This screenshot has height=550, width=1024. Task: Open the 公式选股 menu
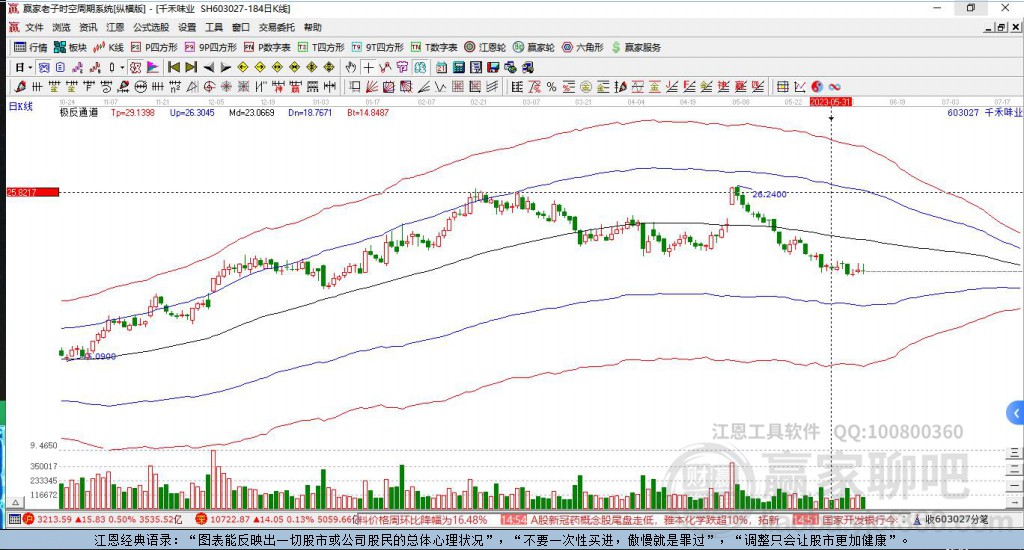coord(151,27)
